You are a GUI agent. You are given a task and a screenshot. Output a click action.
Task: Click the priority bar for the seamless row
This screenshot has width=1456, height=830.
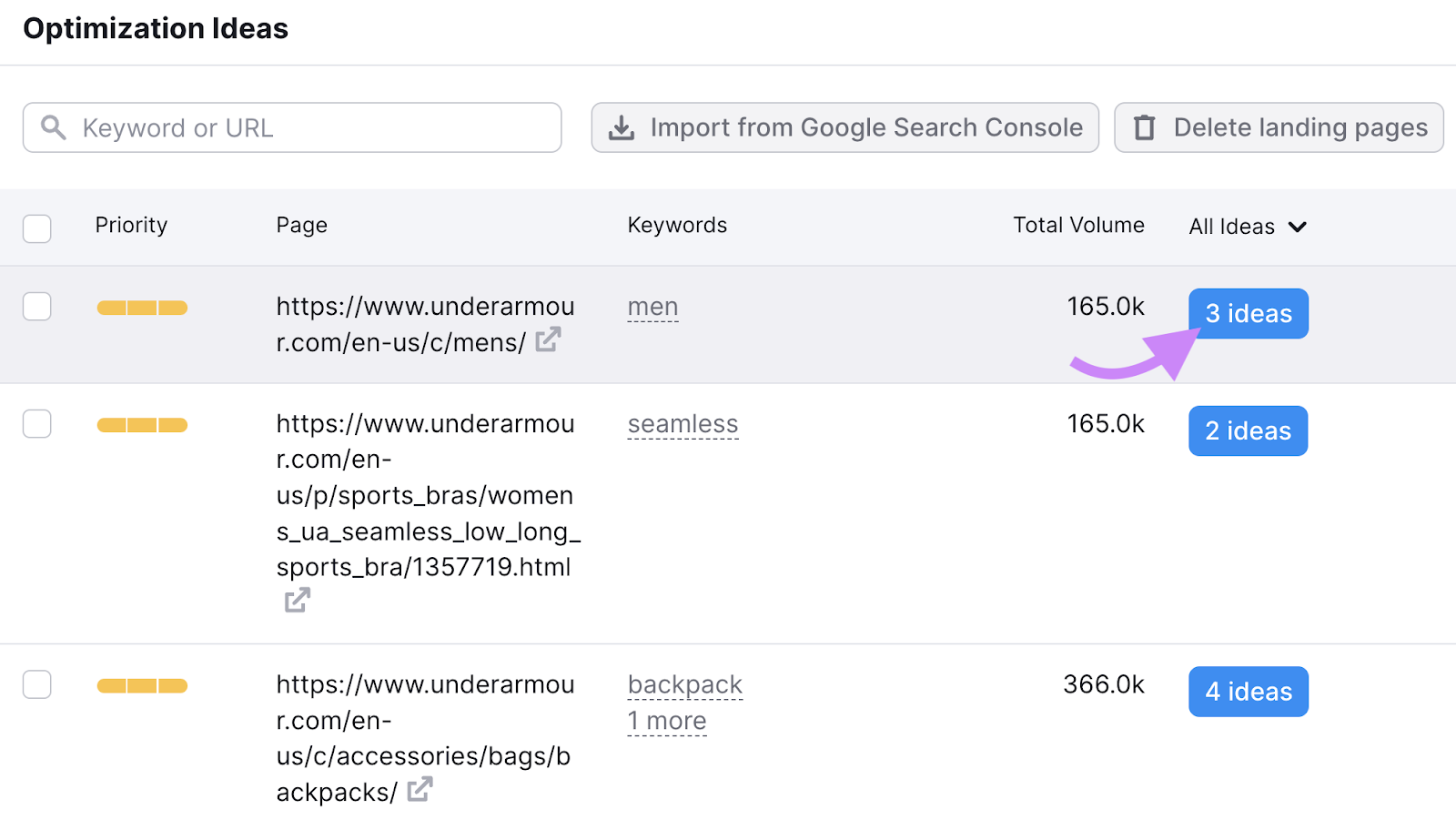[142, 425]
